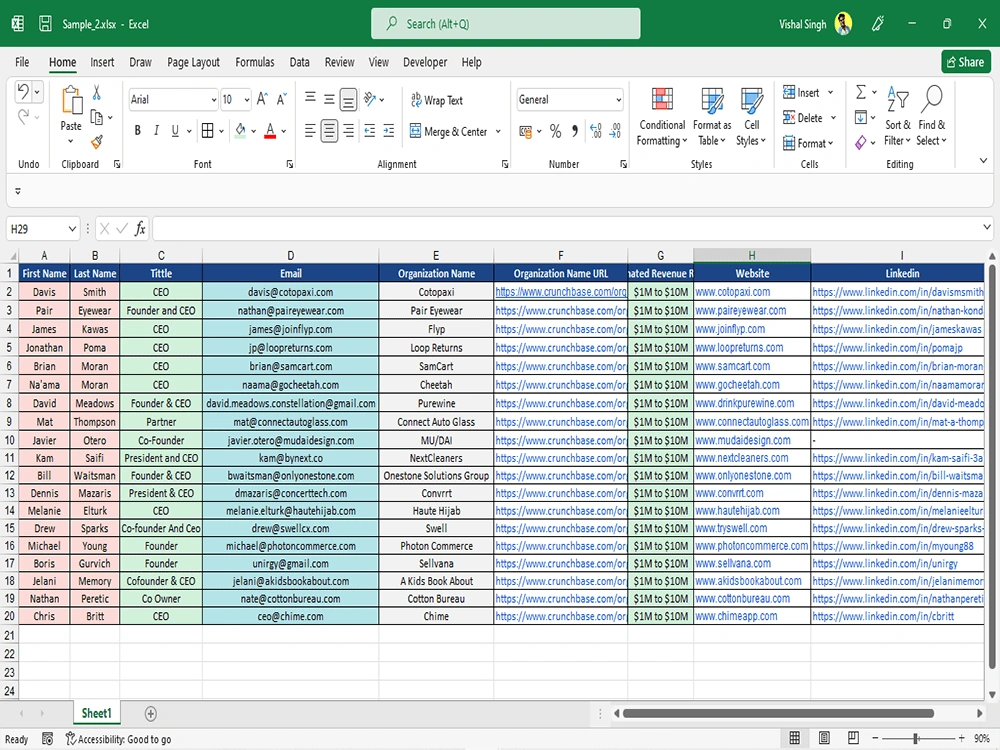This screenshot has width=1000, height=750.
Task: Toggle Align Right horizontal alignment
Action: click(348, 131)
